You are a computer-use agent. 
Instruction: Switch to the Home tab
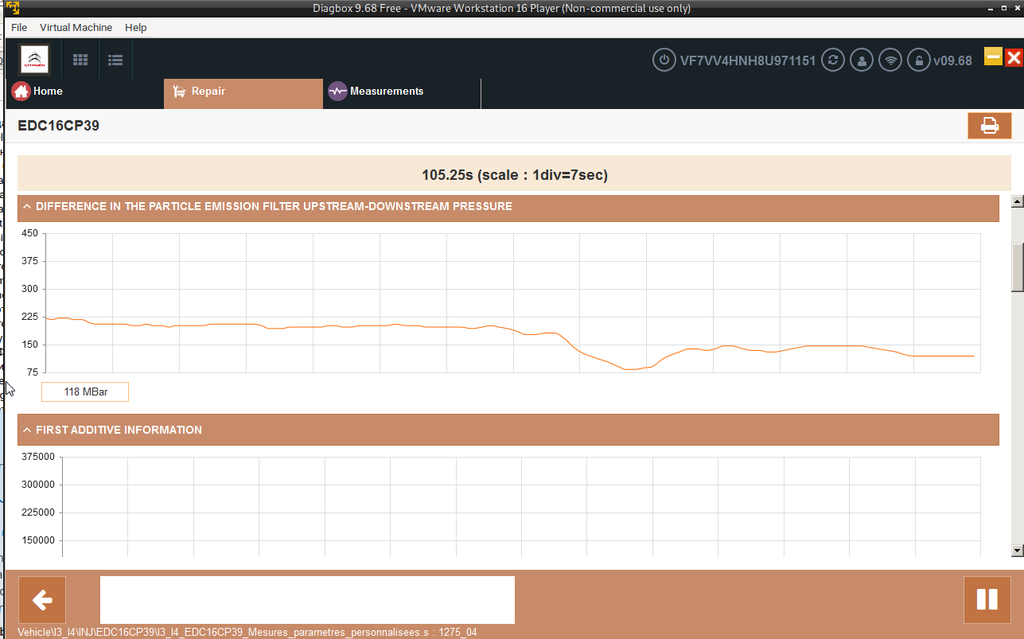38,91
